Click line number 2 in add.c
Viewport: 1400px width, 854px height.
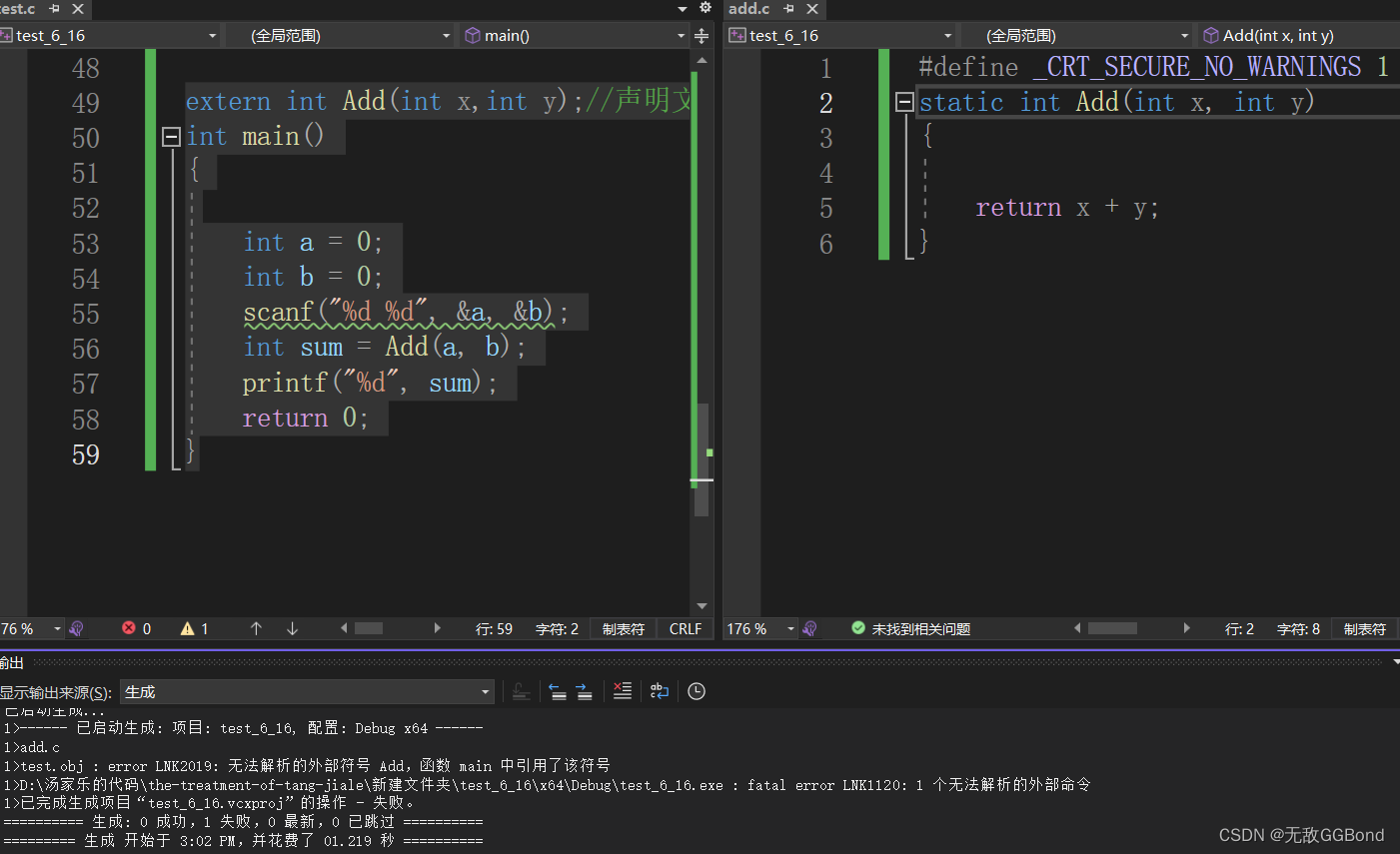click(x=825, y=103)
